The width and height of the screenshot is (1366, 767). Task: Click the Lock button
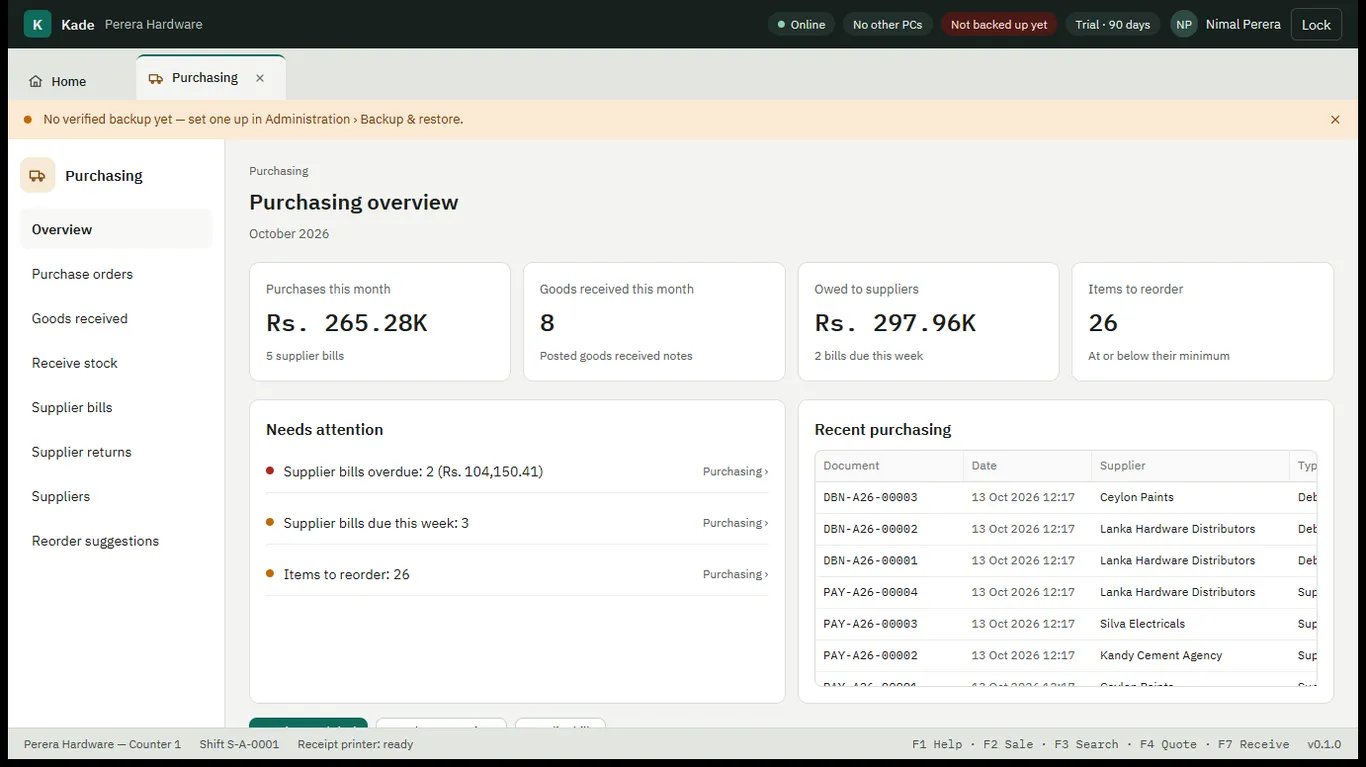pyautogui.click(x=1316, y=25)
